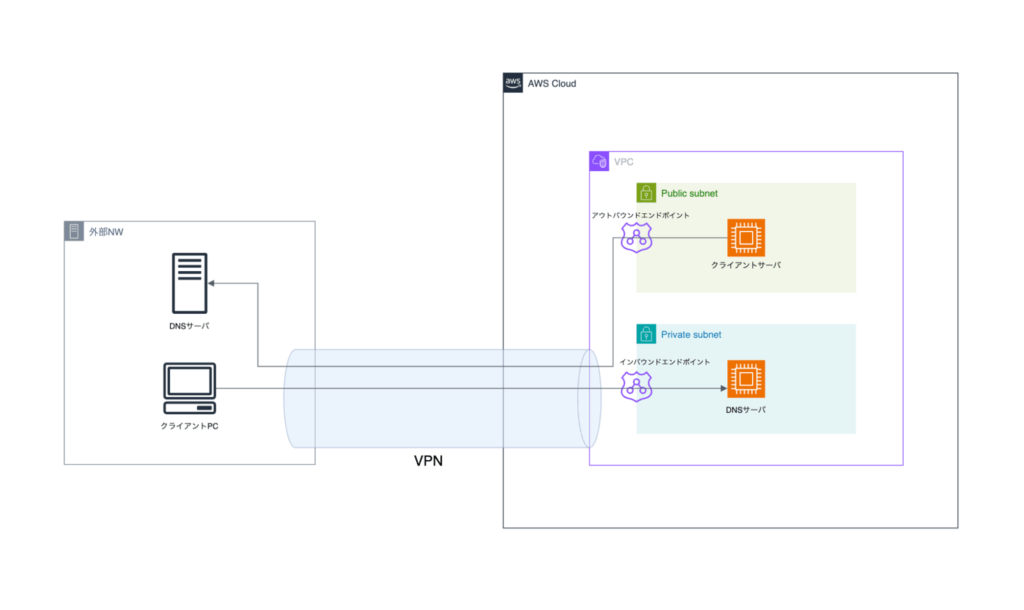Click the クライアントサーバ orange chip icon
Viewport: 1024px width, 610px height.
click(x=746, y=237)
